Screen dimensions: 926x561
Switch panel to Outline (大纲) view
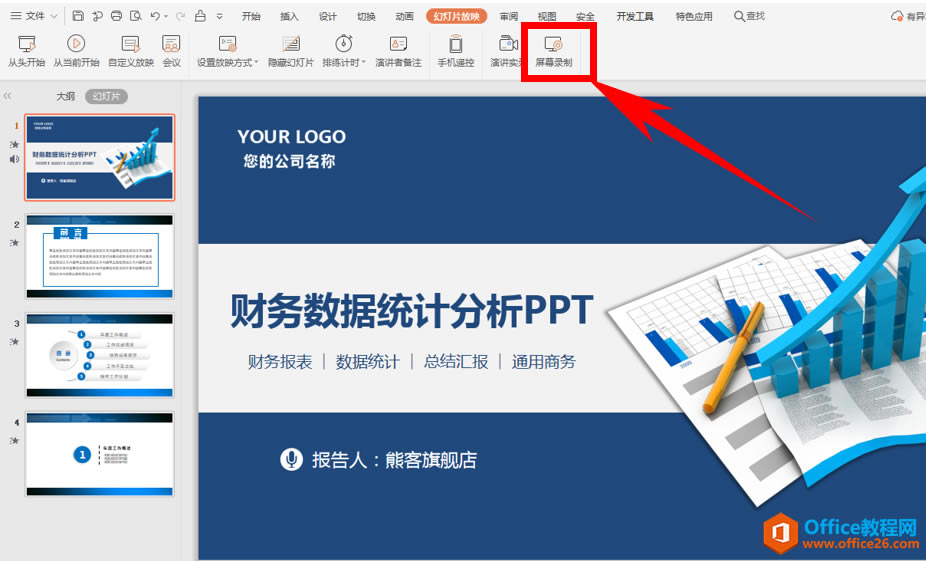(65, 96)
